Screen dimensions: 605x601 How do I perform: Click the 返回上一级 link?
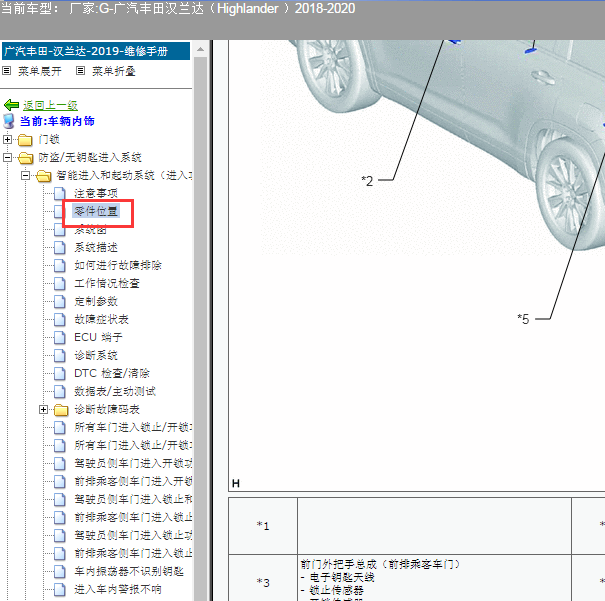pyautogui.click(x=50, y=105)
